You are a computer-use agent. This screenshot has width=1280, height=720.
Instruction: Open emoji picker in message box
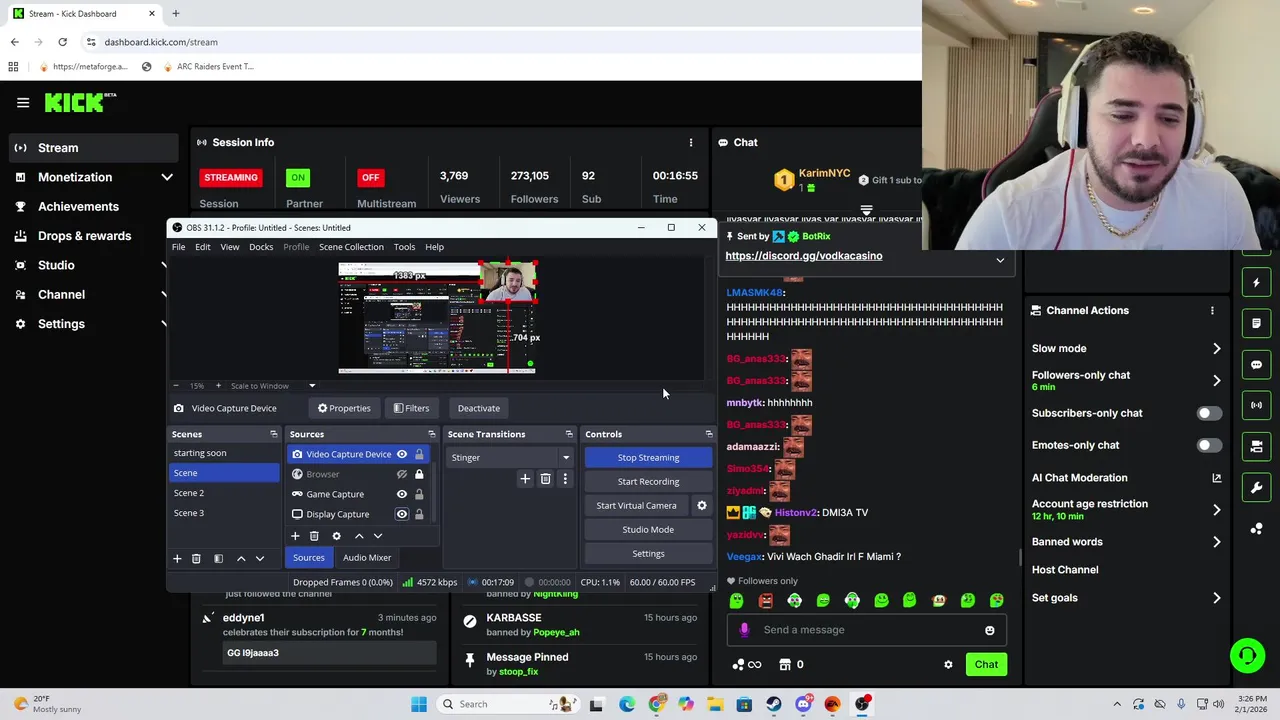coord(989,630)
